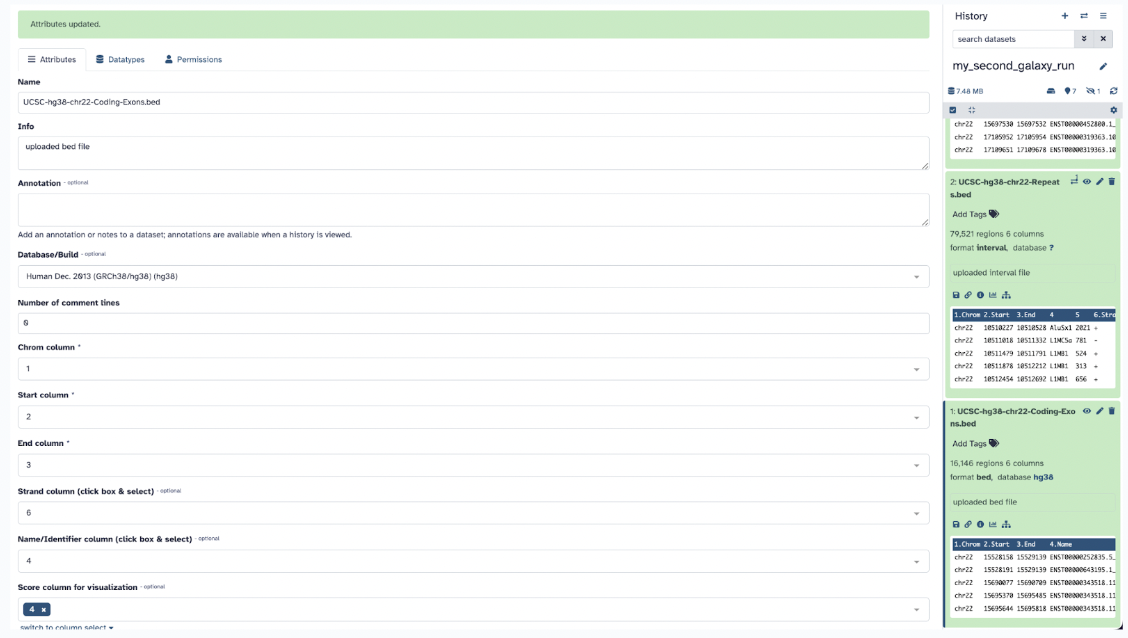Click the hg38 database link
The width and height of the screenshot is (1128, 638).
click(x=1042, y=477)
